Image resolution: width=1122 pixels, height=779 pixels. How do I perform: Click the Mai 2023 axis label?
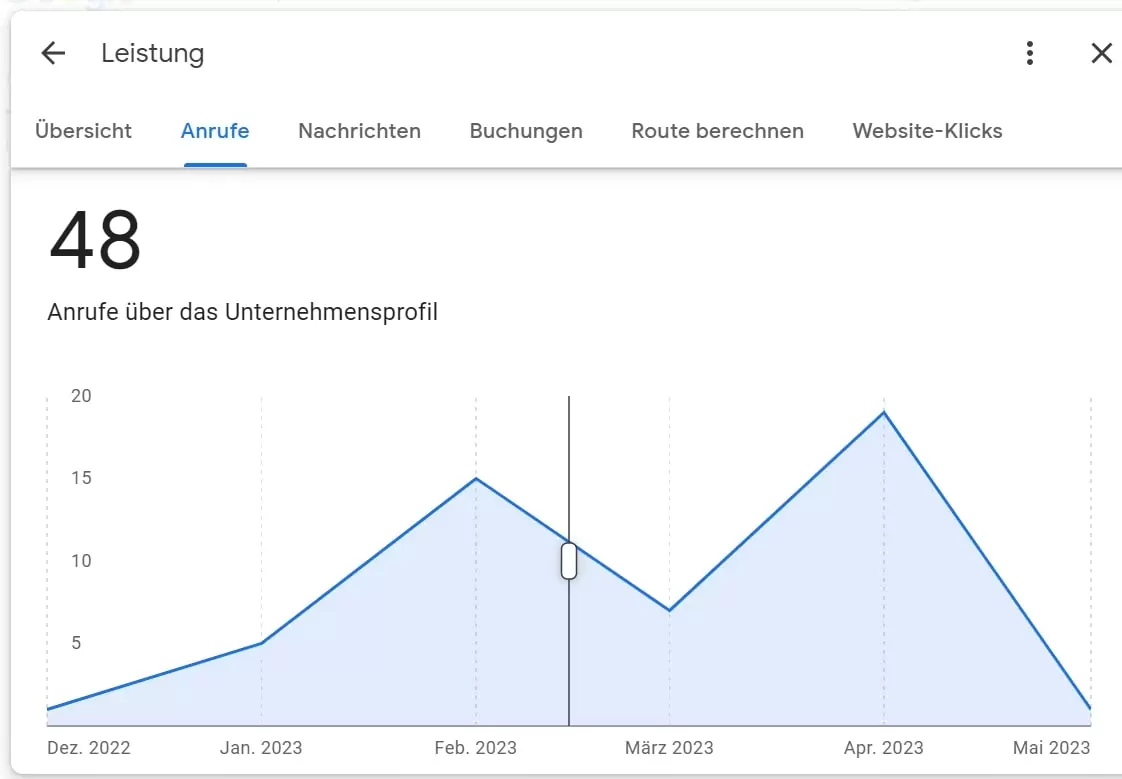tap(1051, 748)
